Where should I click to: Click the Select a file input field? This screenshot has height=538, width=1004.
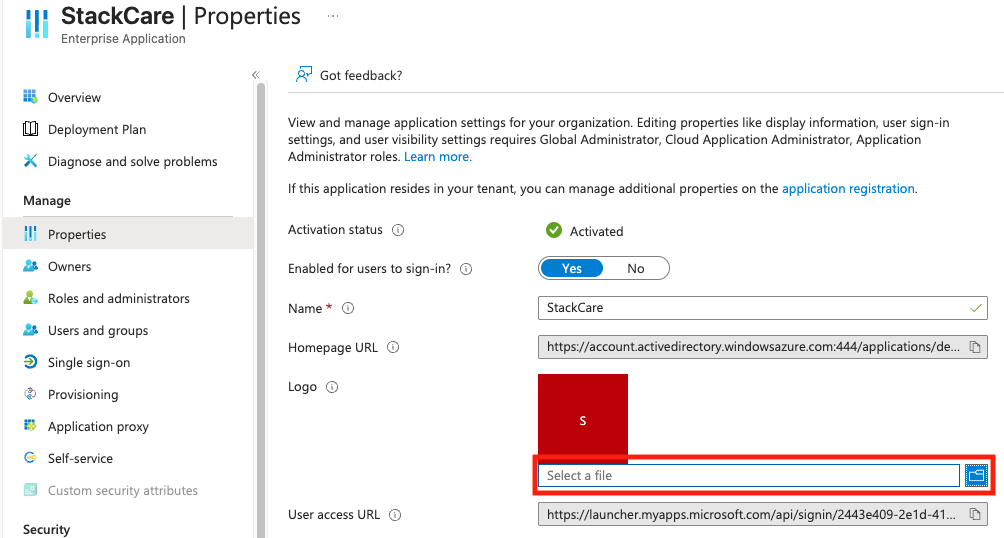749,475
